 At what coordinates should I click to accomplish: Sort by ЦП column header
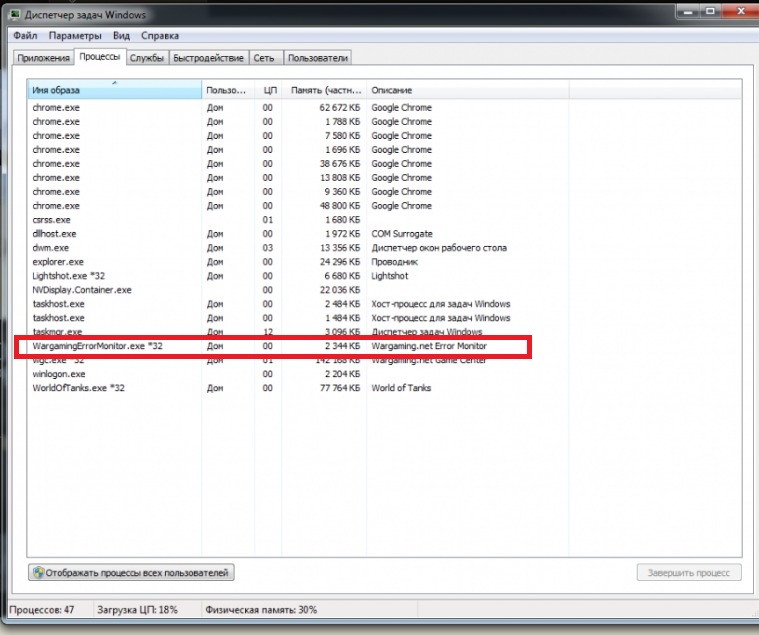pos(268,90)
